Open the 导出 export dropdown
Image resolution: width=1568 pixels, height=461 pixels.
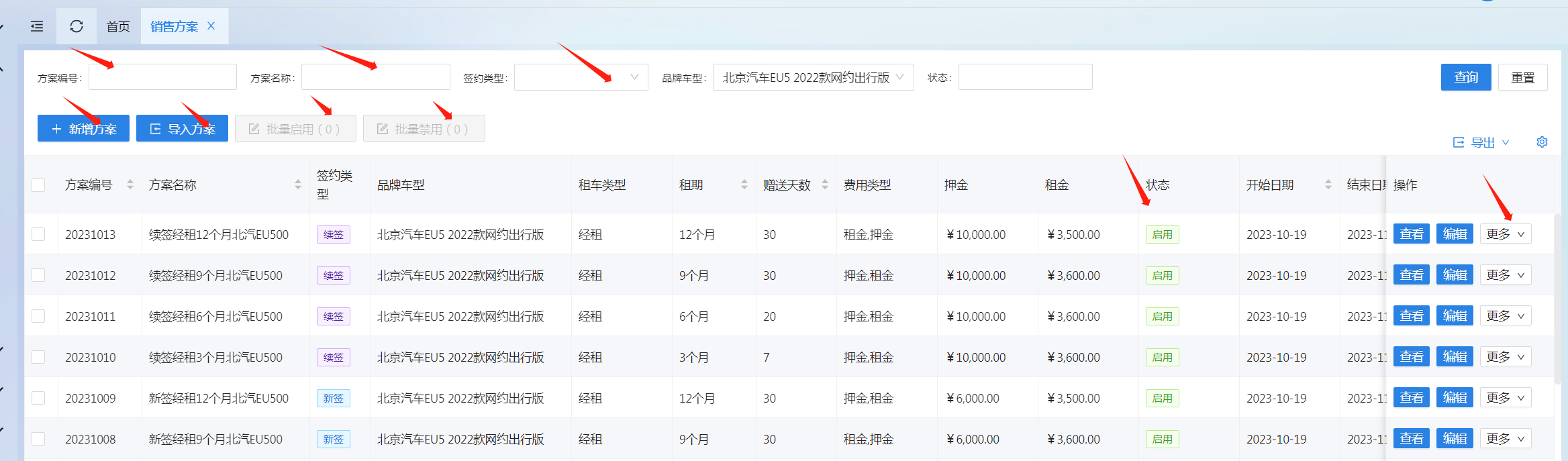(1481, 142)
